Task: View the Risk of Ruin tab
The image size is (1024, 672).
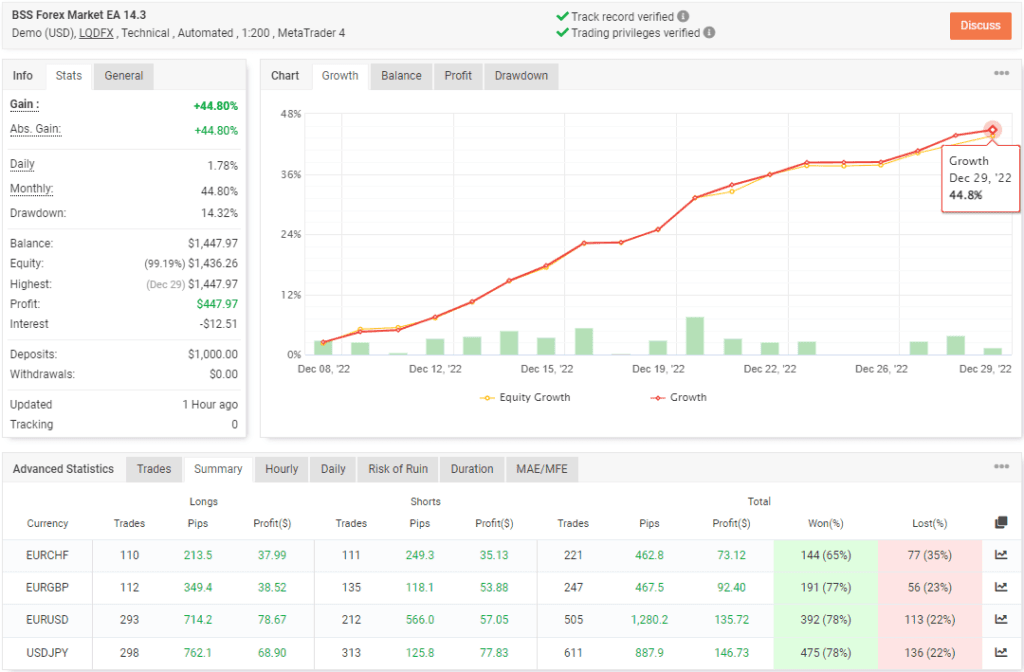Action: click(x=397, y=469)
